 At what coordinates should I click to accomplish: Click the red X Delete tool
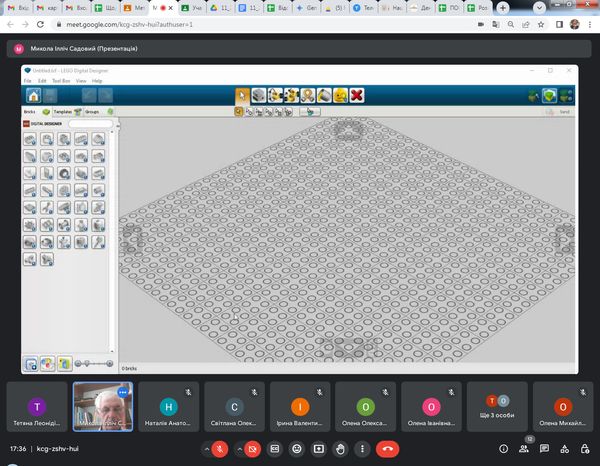pyautogui.click(x=356, y=95)
